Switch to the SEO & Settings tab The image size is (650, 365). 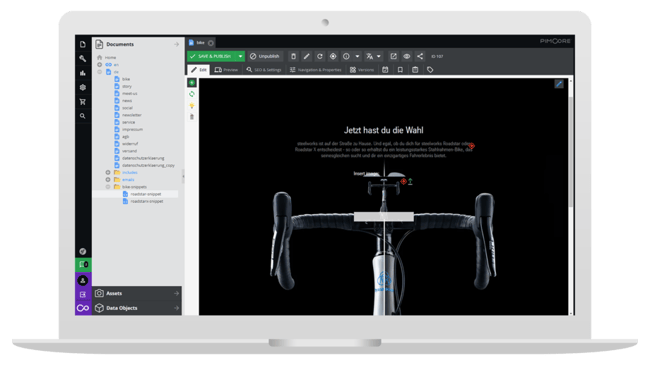click(x=264, y=70)
